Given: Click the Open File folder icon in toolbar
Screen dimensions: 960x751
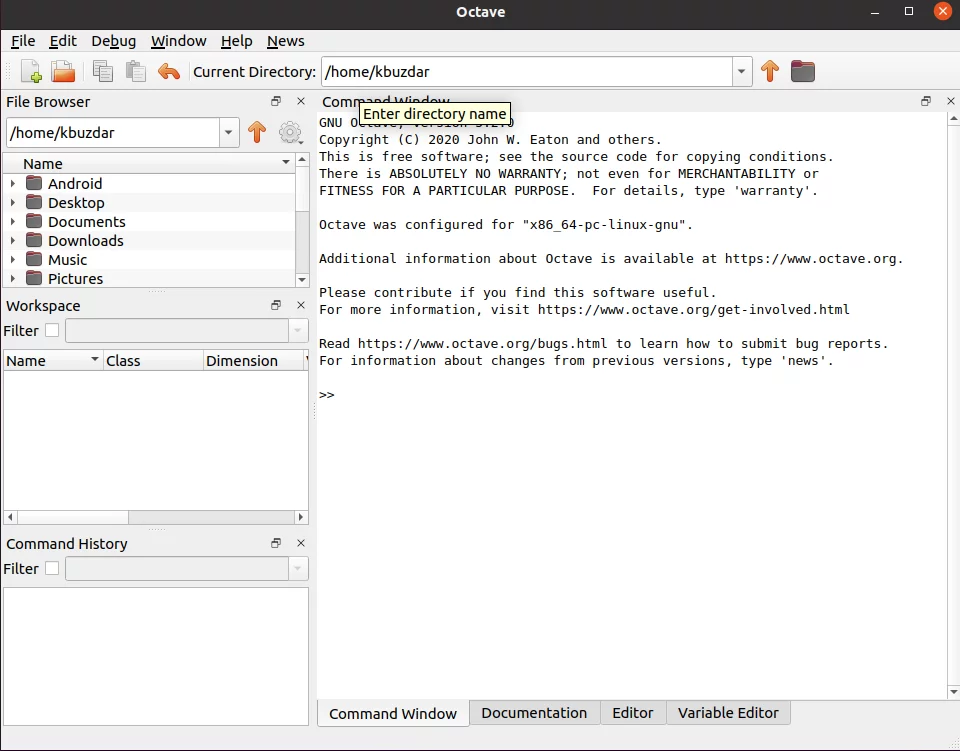Looking at the screenshot, I should [62, 72].
